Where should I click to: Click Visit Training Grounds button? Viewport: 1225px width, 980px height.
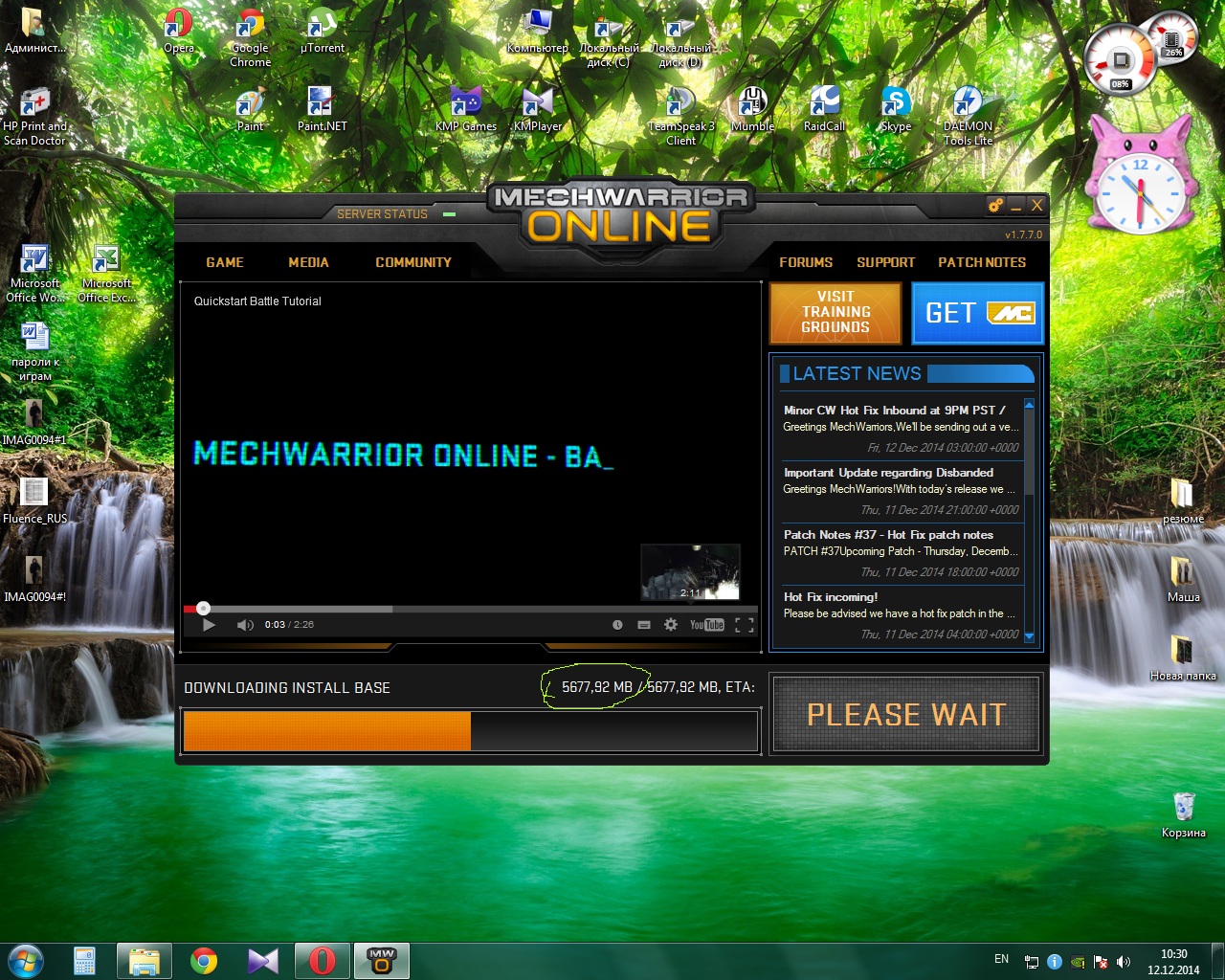[835, 313]
